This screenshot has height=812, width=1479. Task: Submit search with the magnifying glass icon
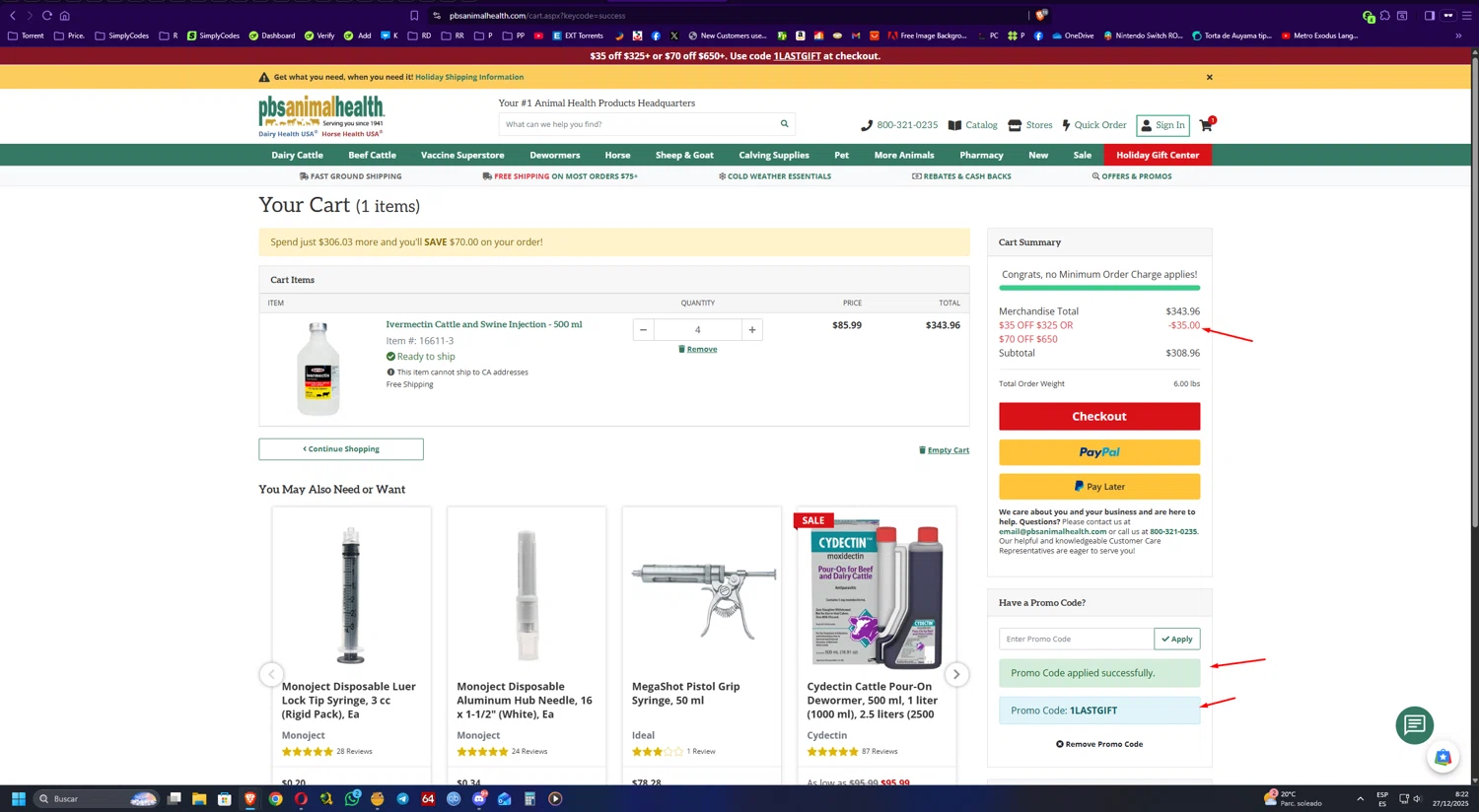point(785,124)
